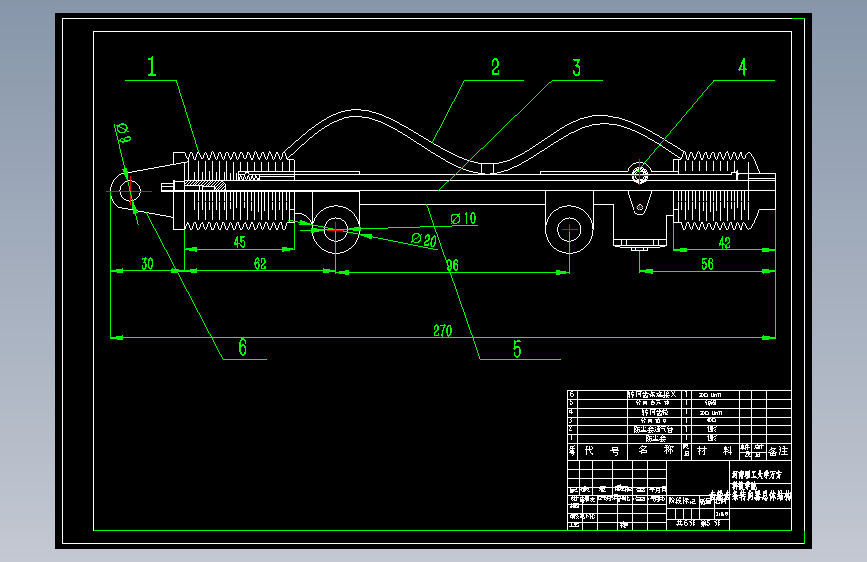
Task: Click part callout number 4
Action: point(743,67)
